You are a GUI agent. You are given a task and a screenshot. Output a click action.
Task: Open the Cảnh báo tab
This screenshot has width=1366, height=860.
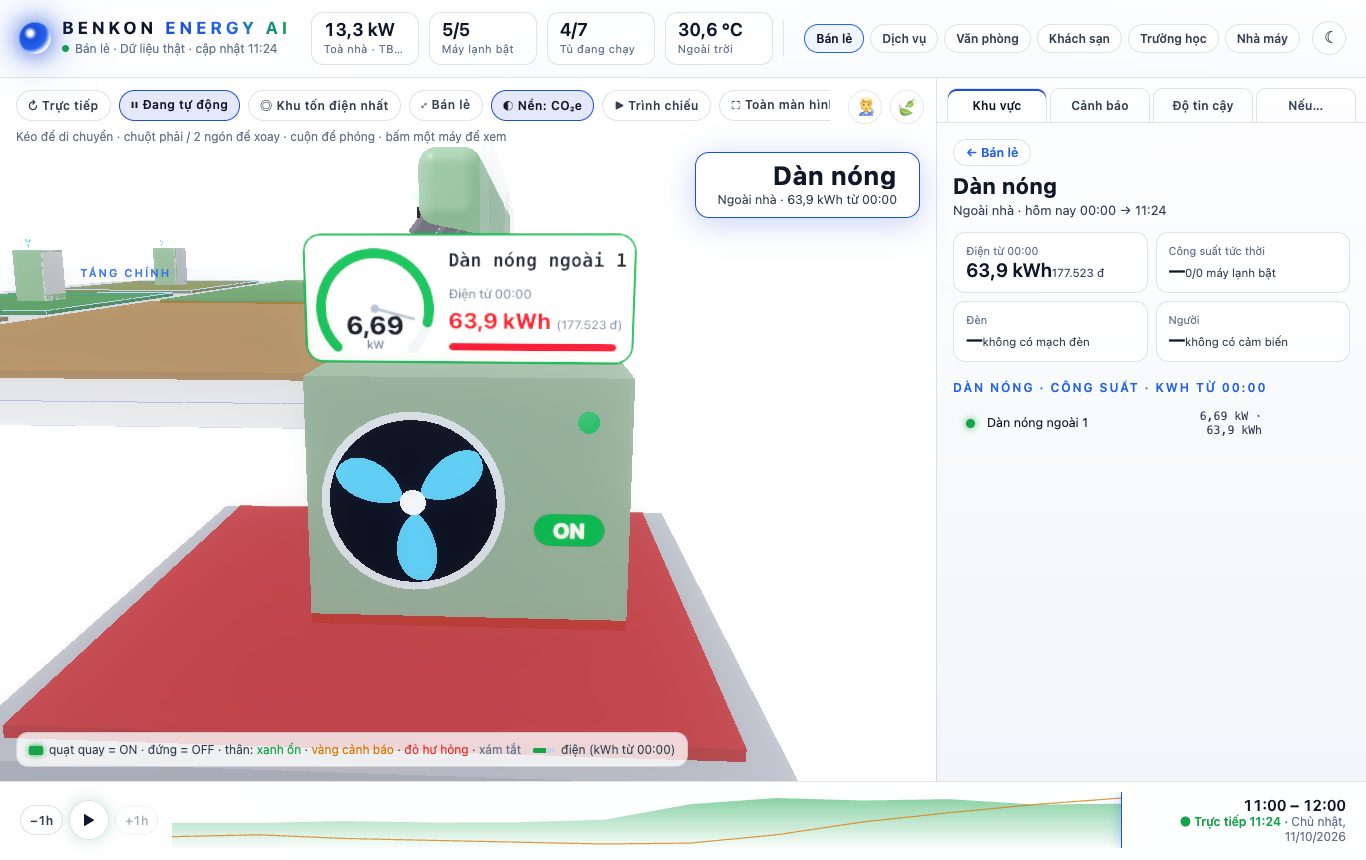tap(1100, 106)
